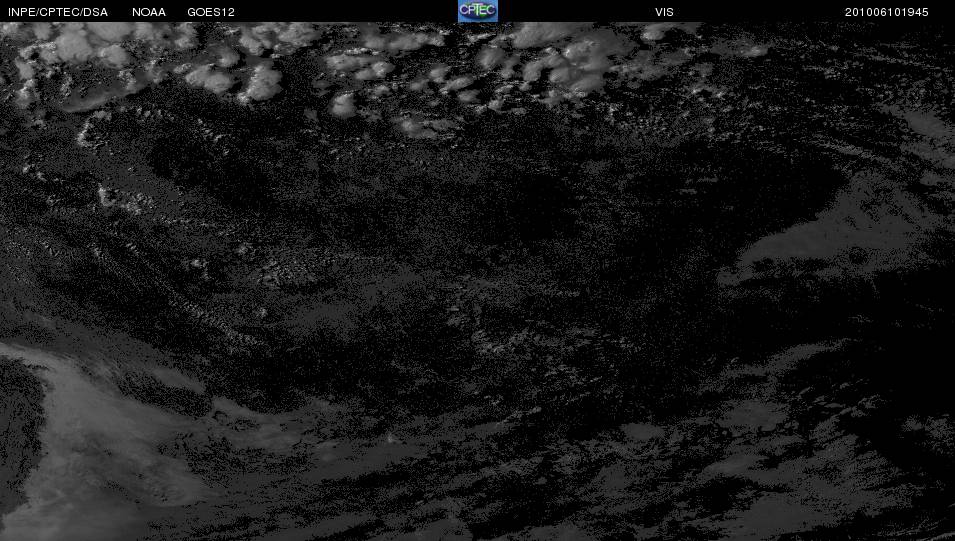Click the 201006101945 timestamp
This screenshot has height=541, width=955.
tap(887, 12)
